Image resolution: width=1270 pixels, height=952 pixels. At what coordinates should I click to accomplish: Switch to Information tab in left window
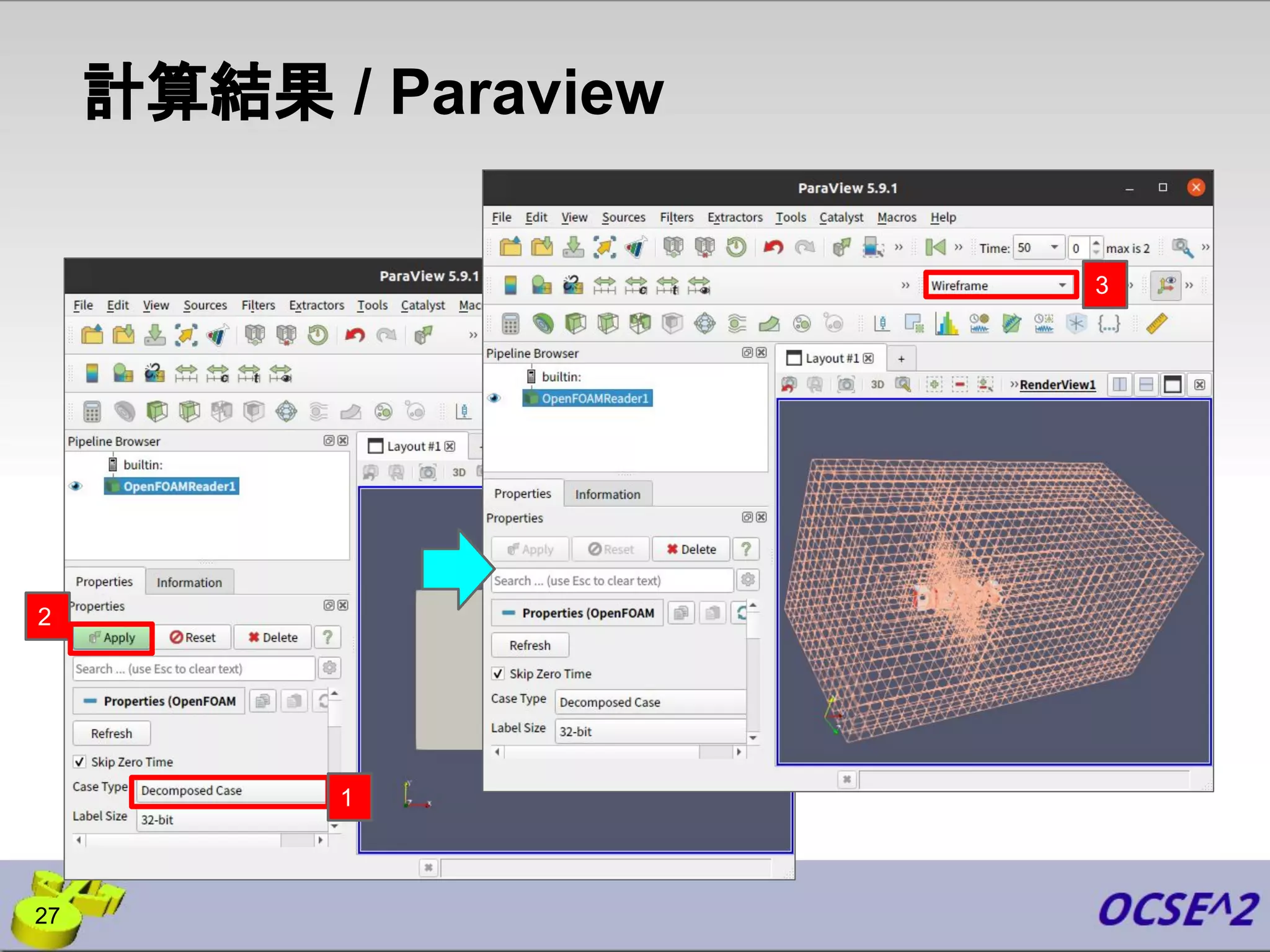click(x=189, y=583)
